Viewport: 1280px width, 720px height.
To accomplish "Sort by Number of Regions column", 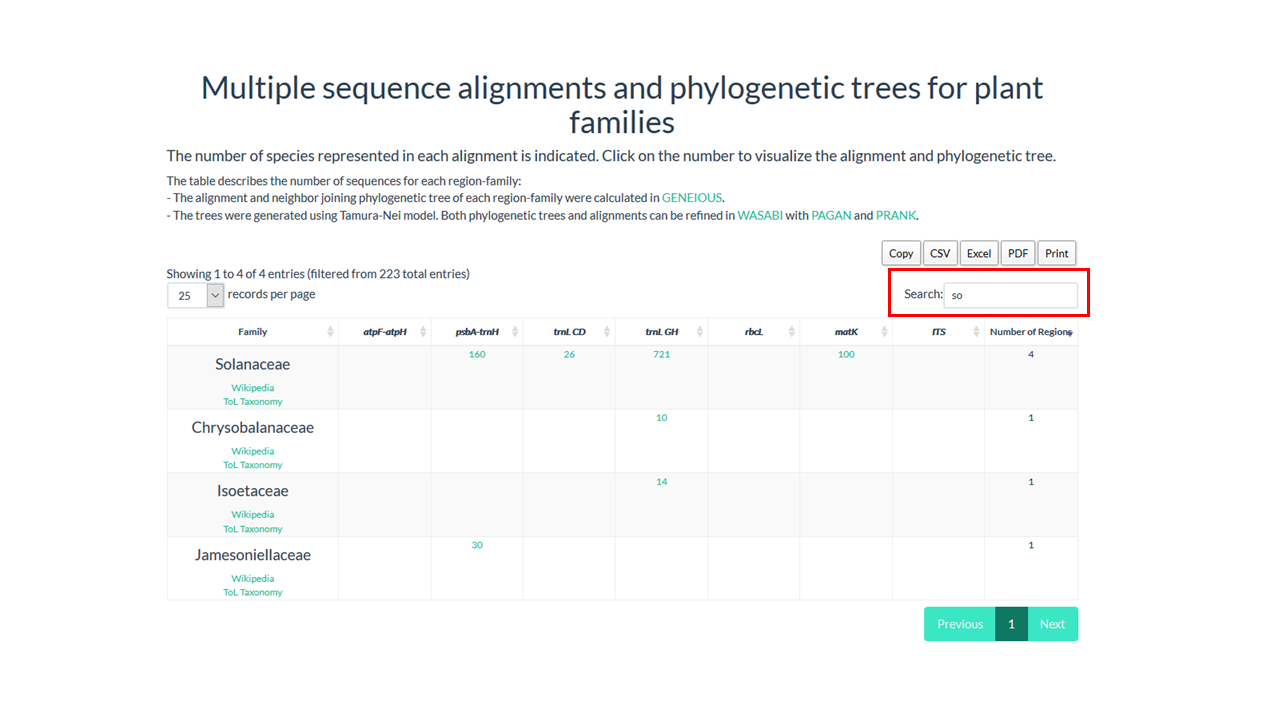I will click(1031, 332).
